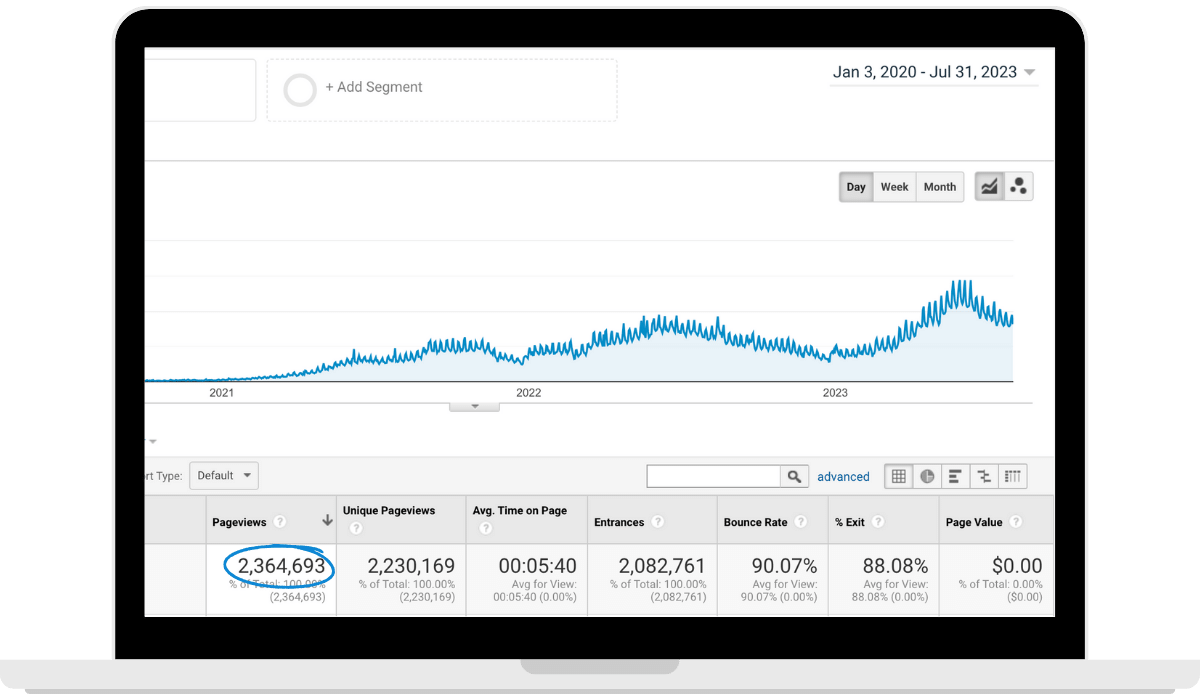Switch chart granularity to Week
Viewport: 1200px width, 700px height.
pos(894,186)
